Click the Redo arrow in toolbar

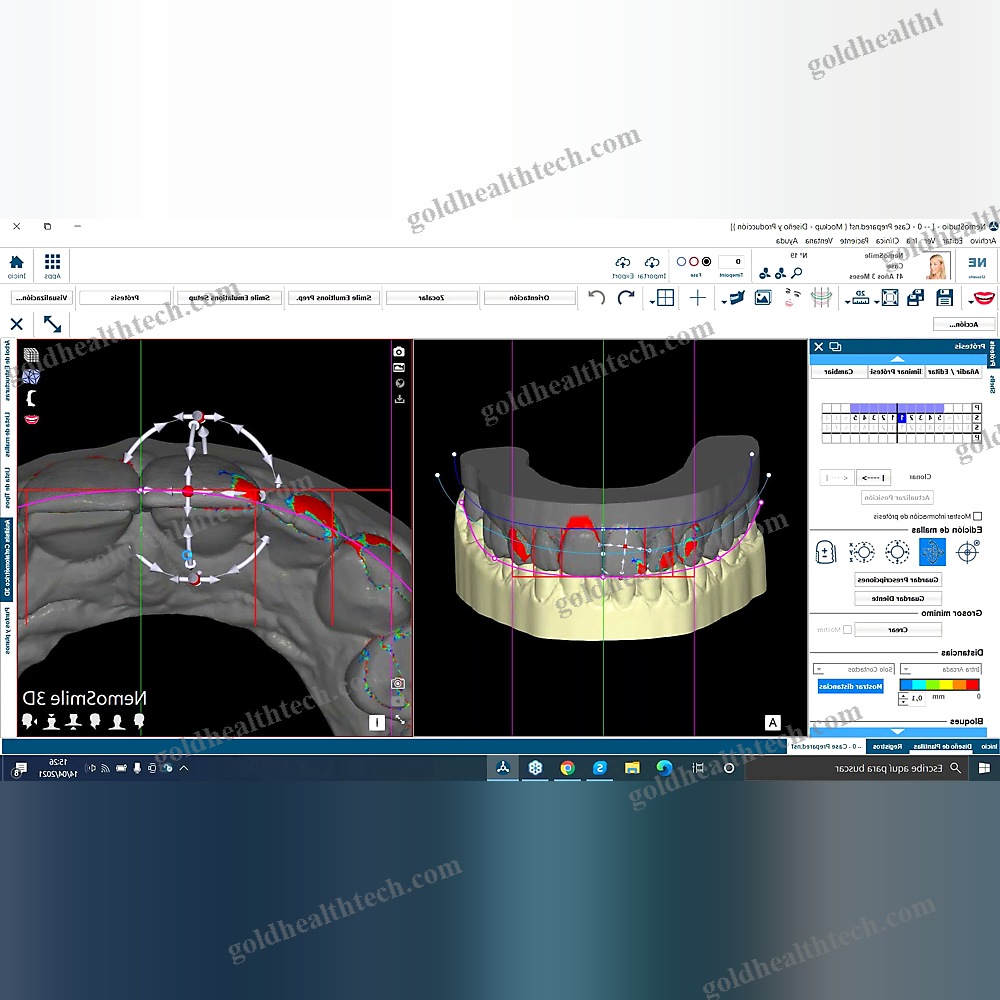click(626, 297)
